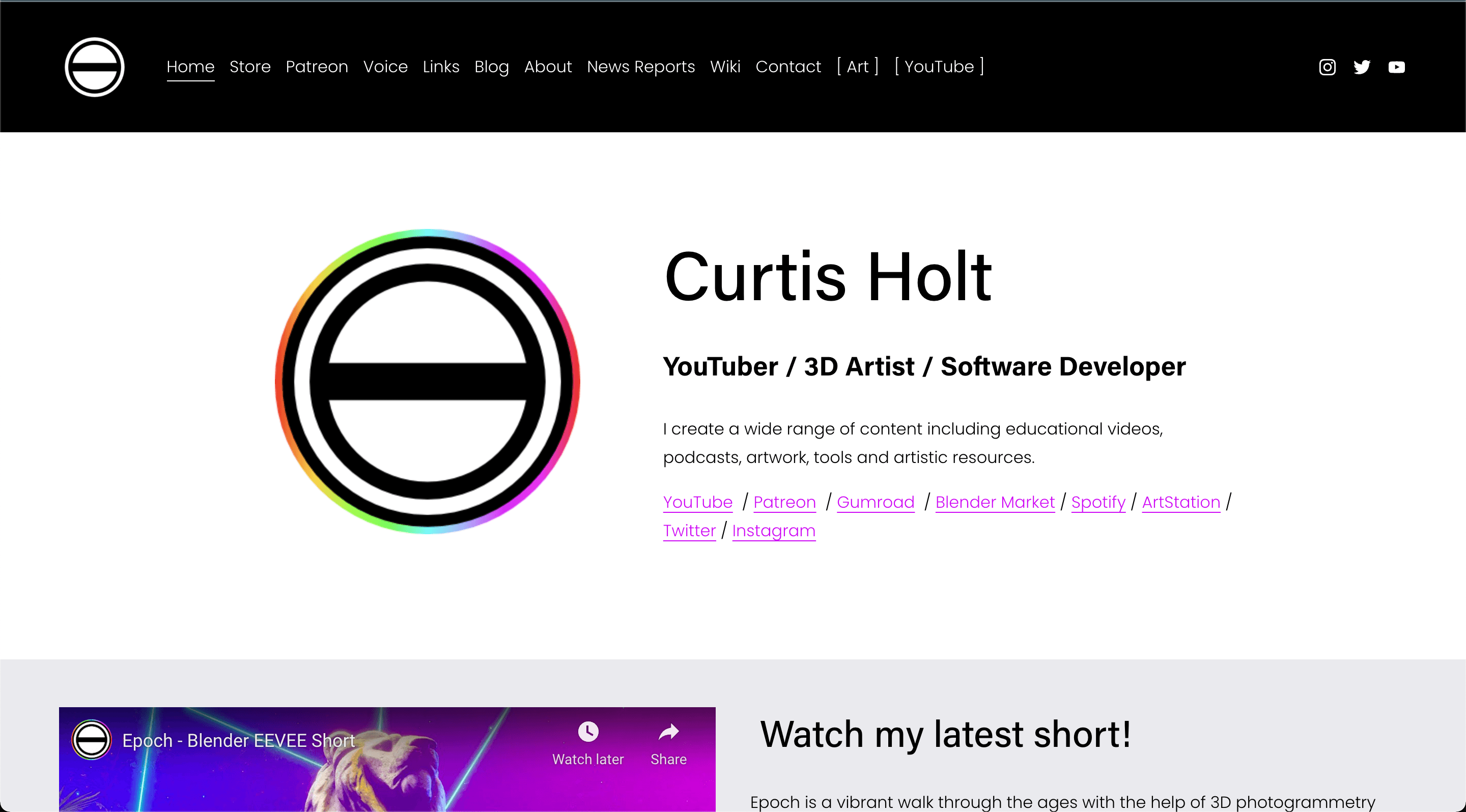Click the Share arrow icon on video
1466x812 pixels.
(x=669, y=731)
